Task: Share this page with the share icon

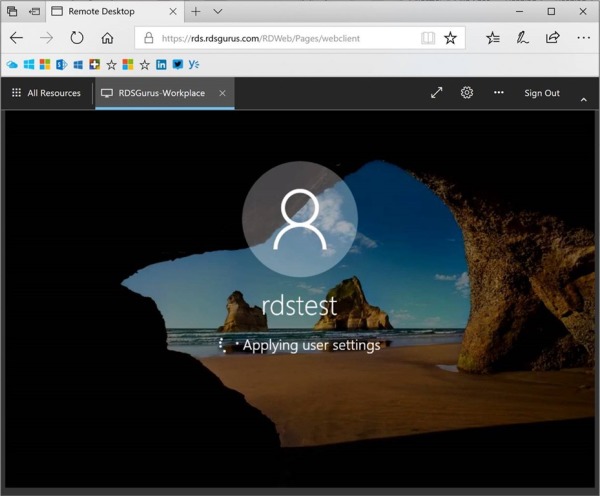Action: point(553,38)
